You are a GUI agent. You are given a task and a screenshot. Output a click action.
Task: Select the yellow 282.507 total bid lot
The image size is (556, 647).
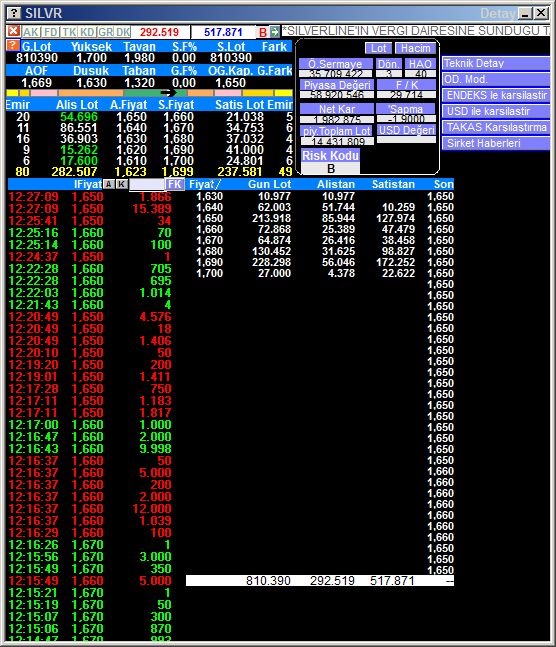74,172
